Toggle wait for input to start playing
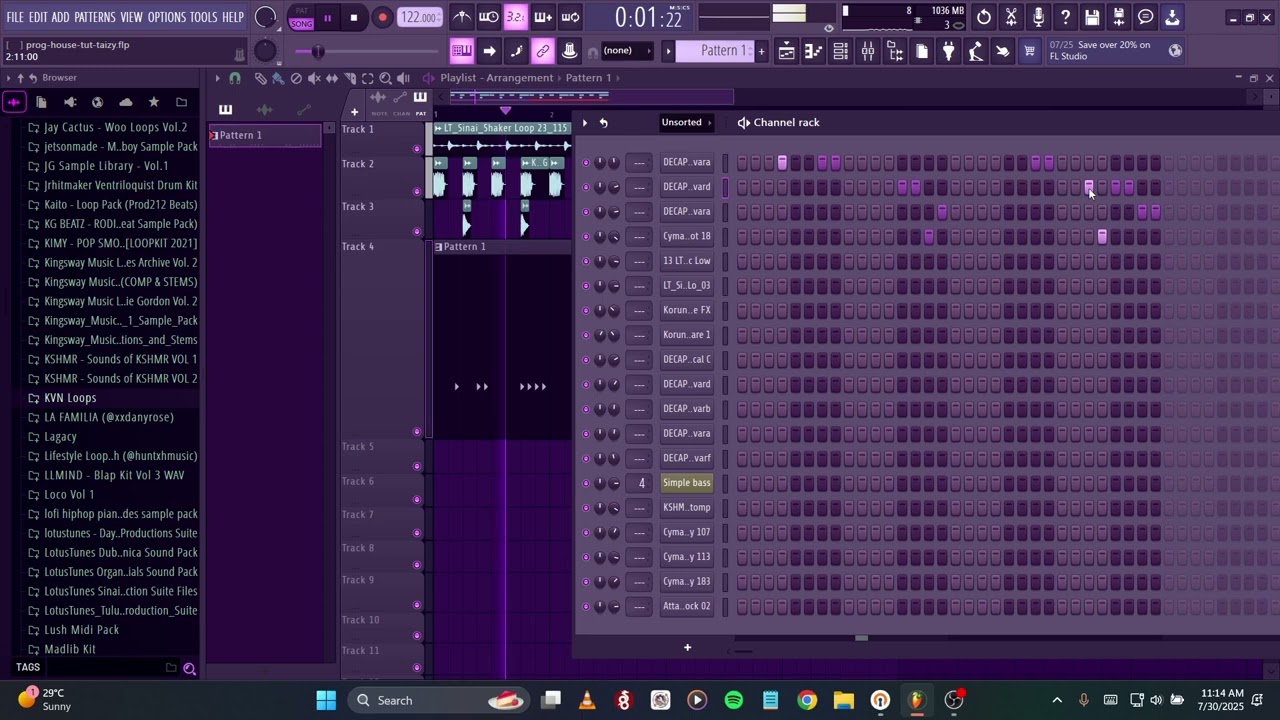The image size is (1280, 720). point(489,17)
